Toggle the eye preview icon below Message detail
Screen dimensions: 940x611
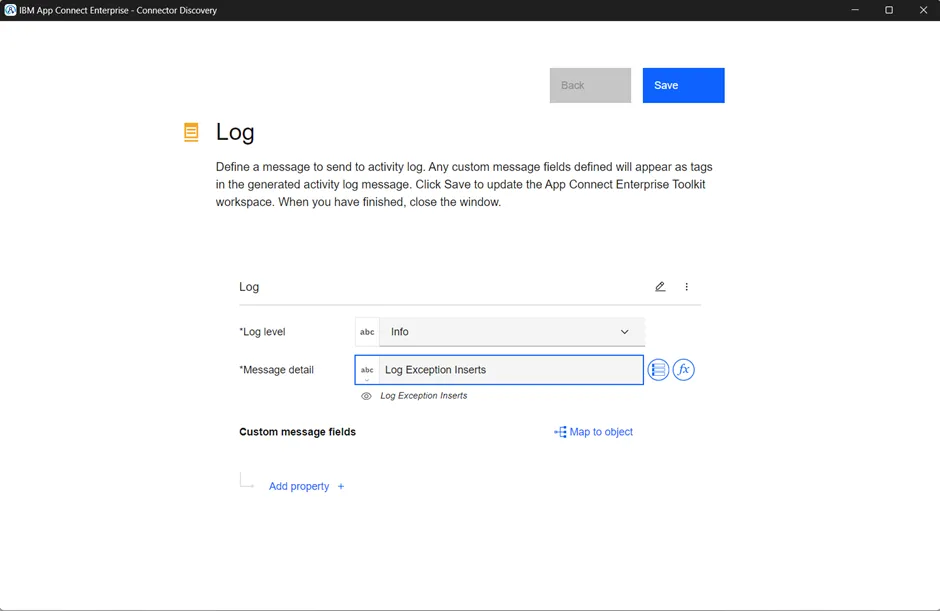tap(366, 396)
